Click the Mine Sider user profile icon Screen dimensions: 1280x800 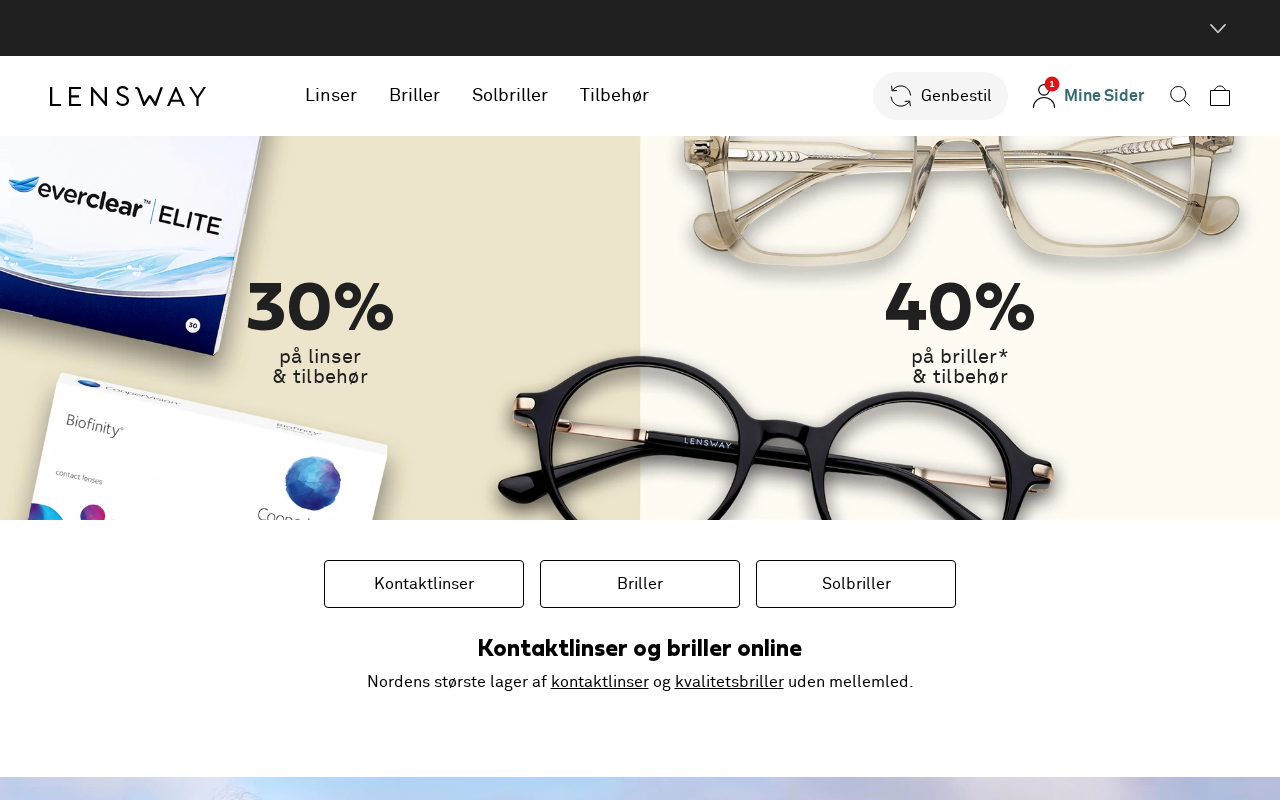(1044, 96)
